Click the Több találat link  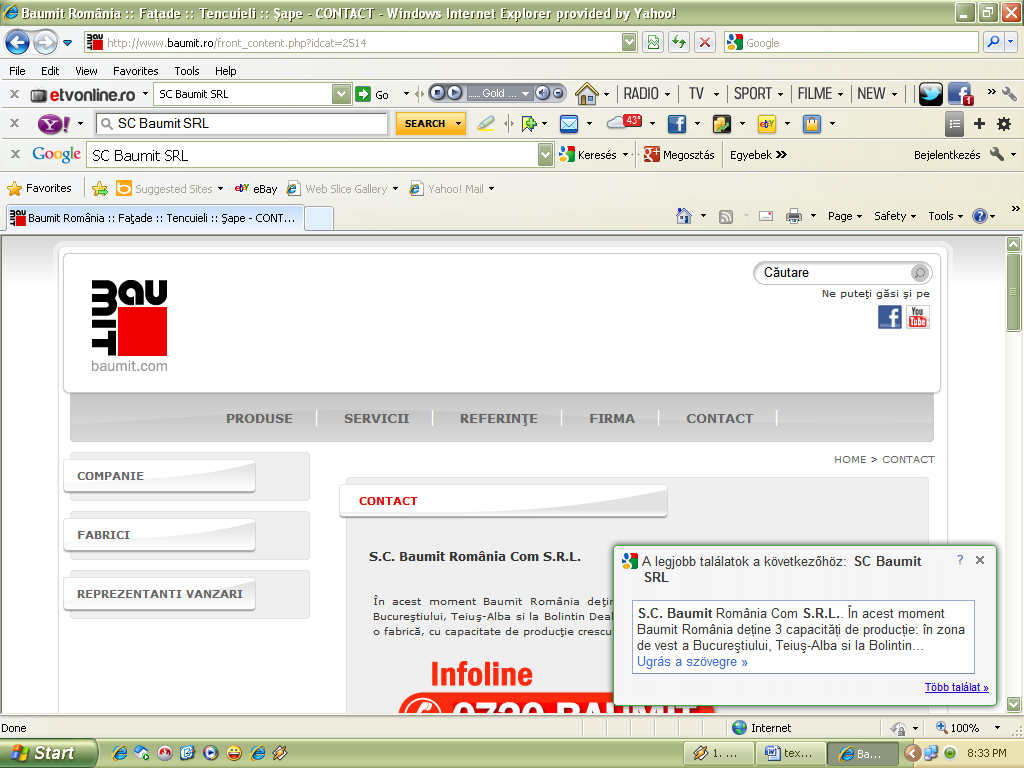click(x=956, y=687)
